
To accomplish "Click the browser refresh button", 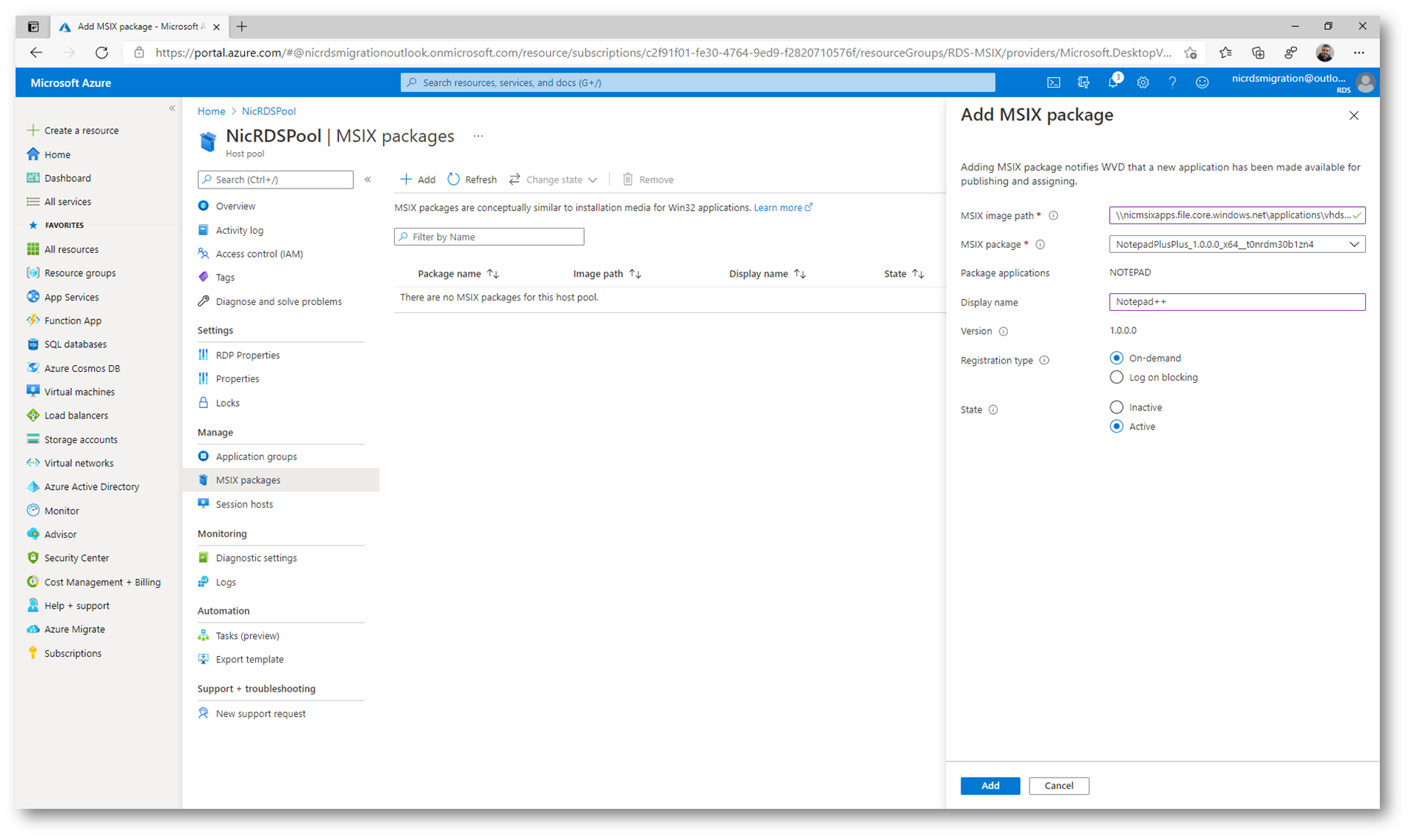I will tap(102, 53).
